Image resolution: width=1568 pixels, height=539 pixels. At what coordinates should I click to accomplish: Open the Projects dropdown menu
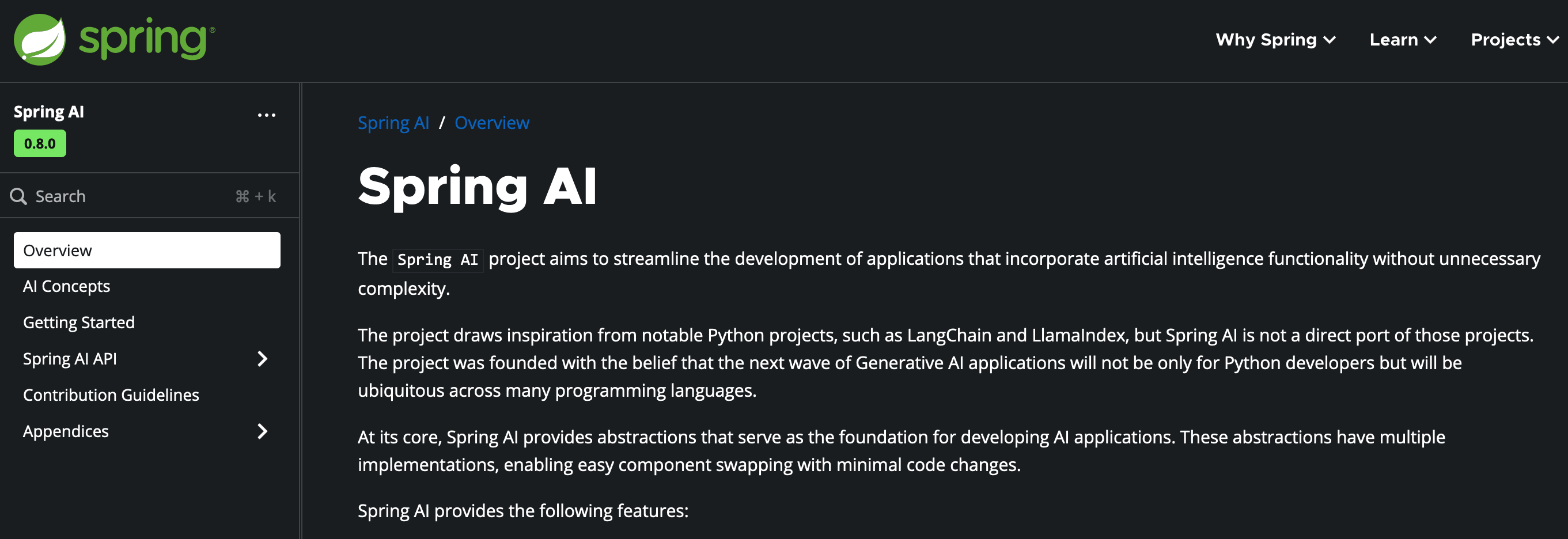point(1514,40)
